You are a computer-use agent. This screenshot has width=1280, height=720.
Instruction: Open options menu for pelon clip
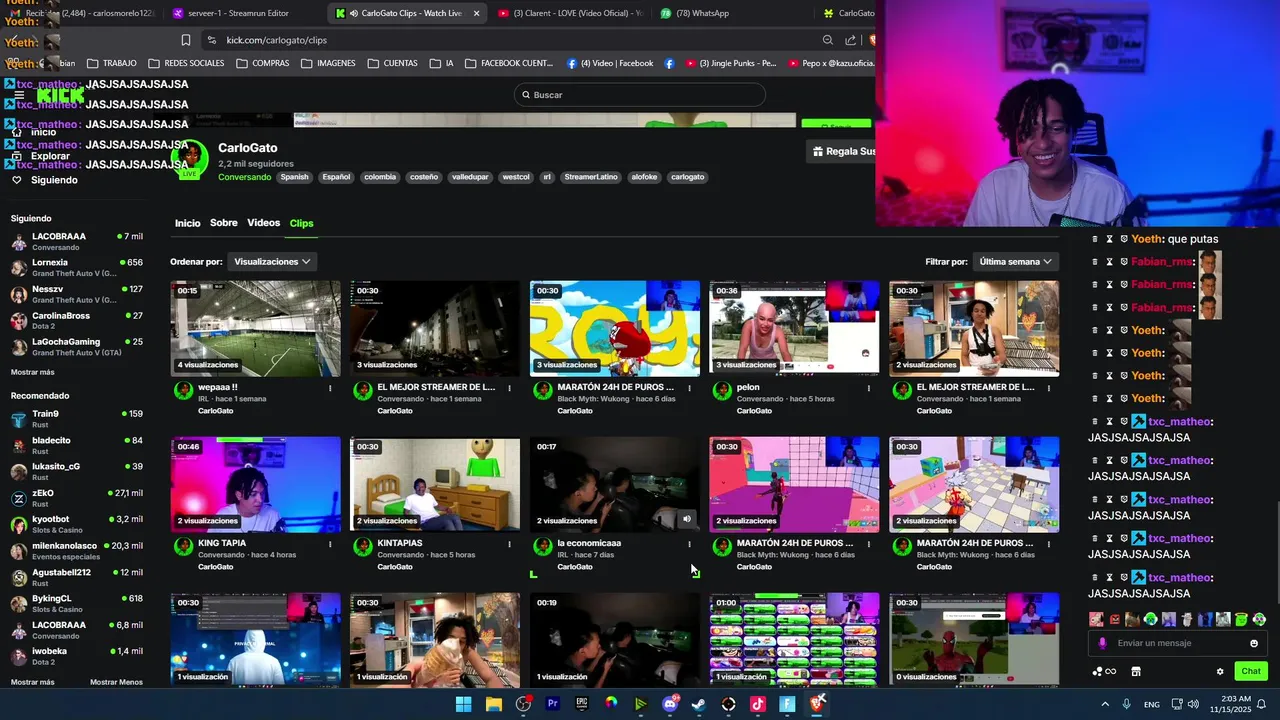(868, 388)
